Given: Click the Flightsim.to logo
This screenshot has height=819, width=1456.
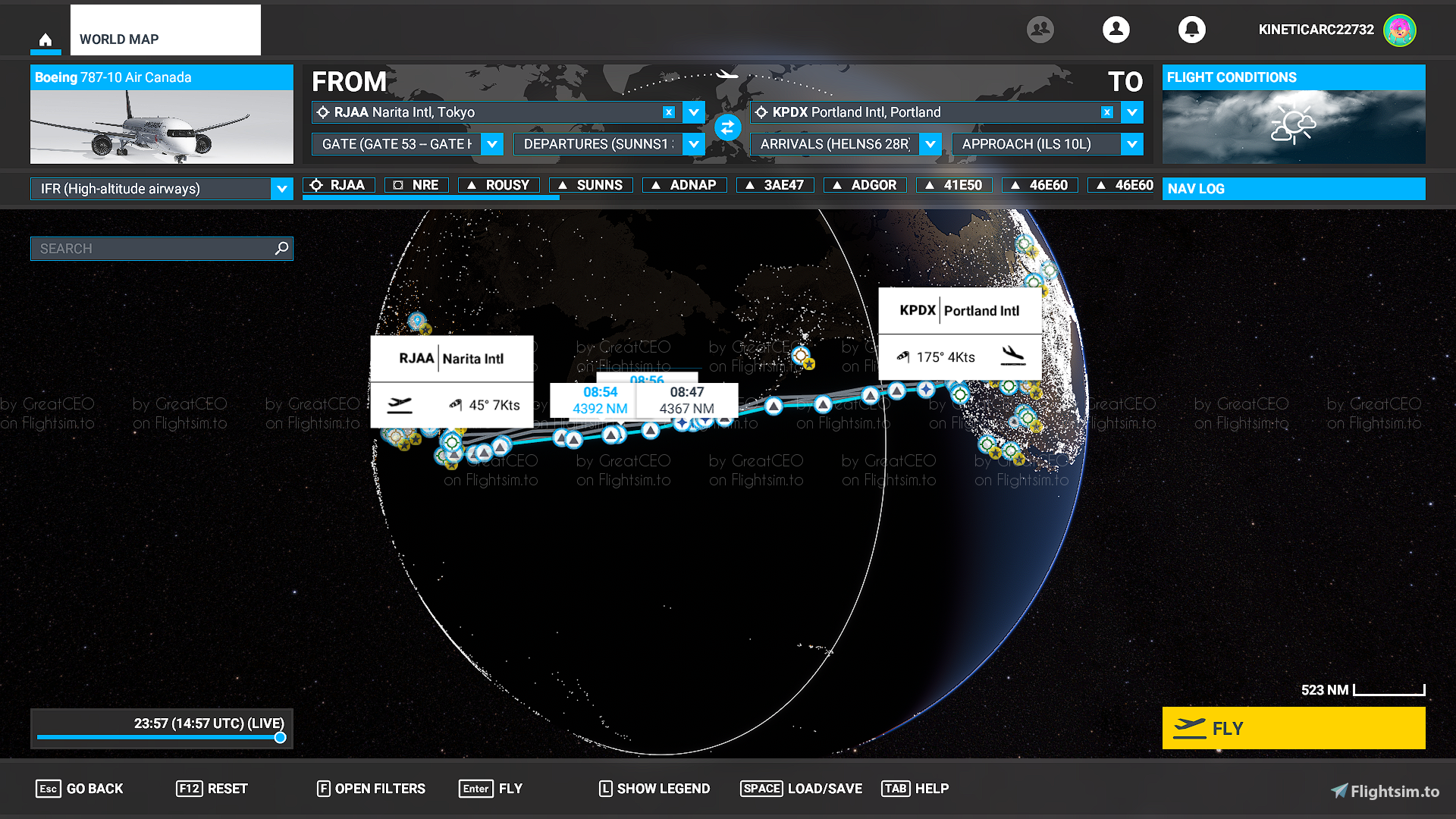Looking at the screenshot, I should click(1385, 791).
